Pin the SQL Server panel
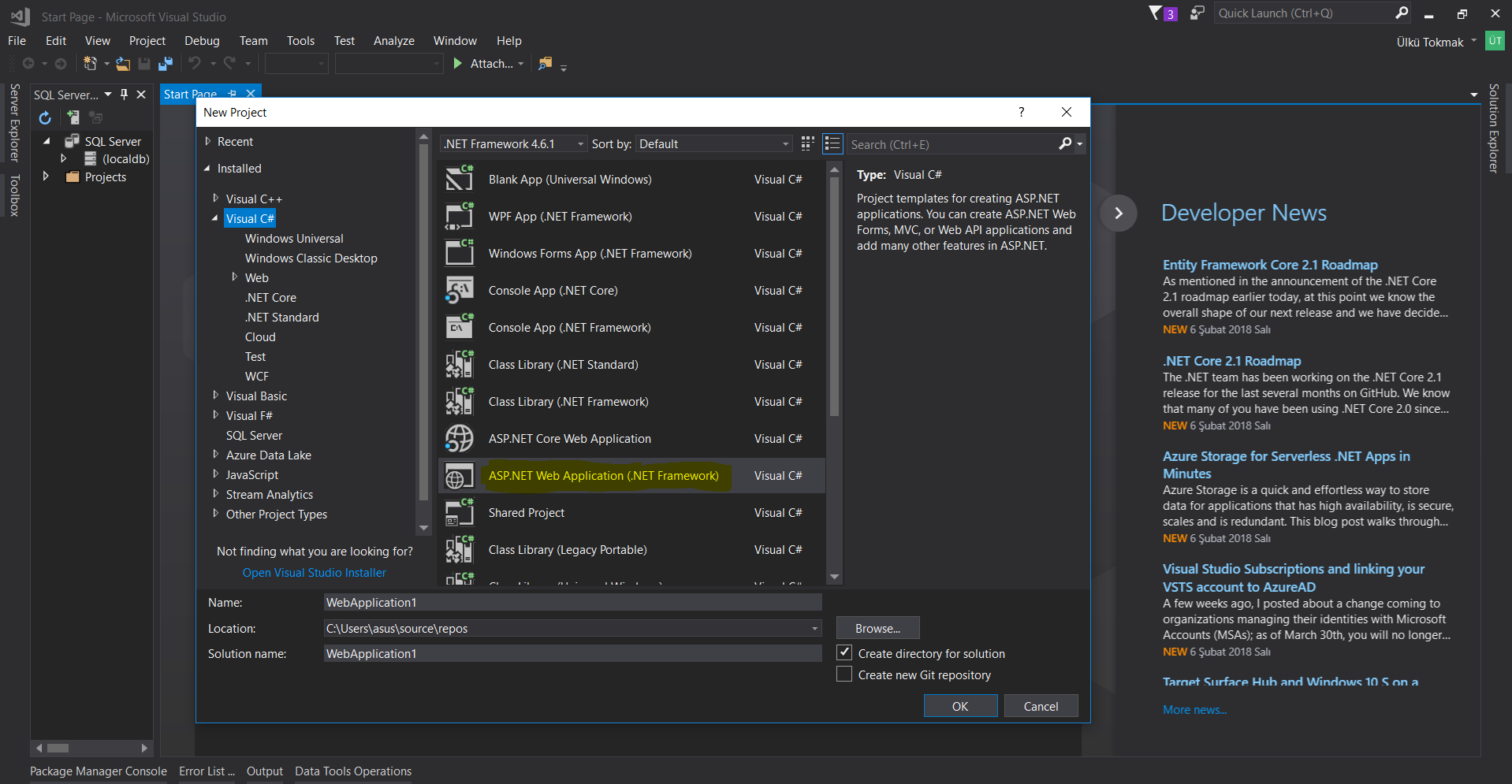This screenshot has height=784, width=1512. [x=124, y=95]
